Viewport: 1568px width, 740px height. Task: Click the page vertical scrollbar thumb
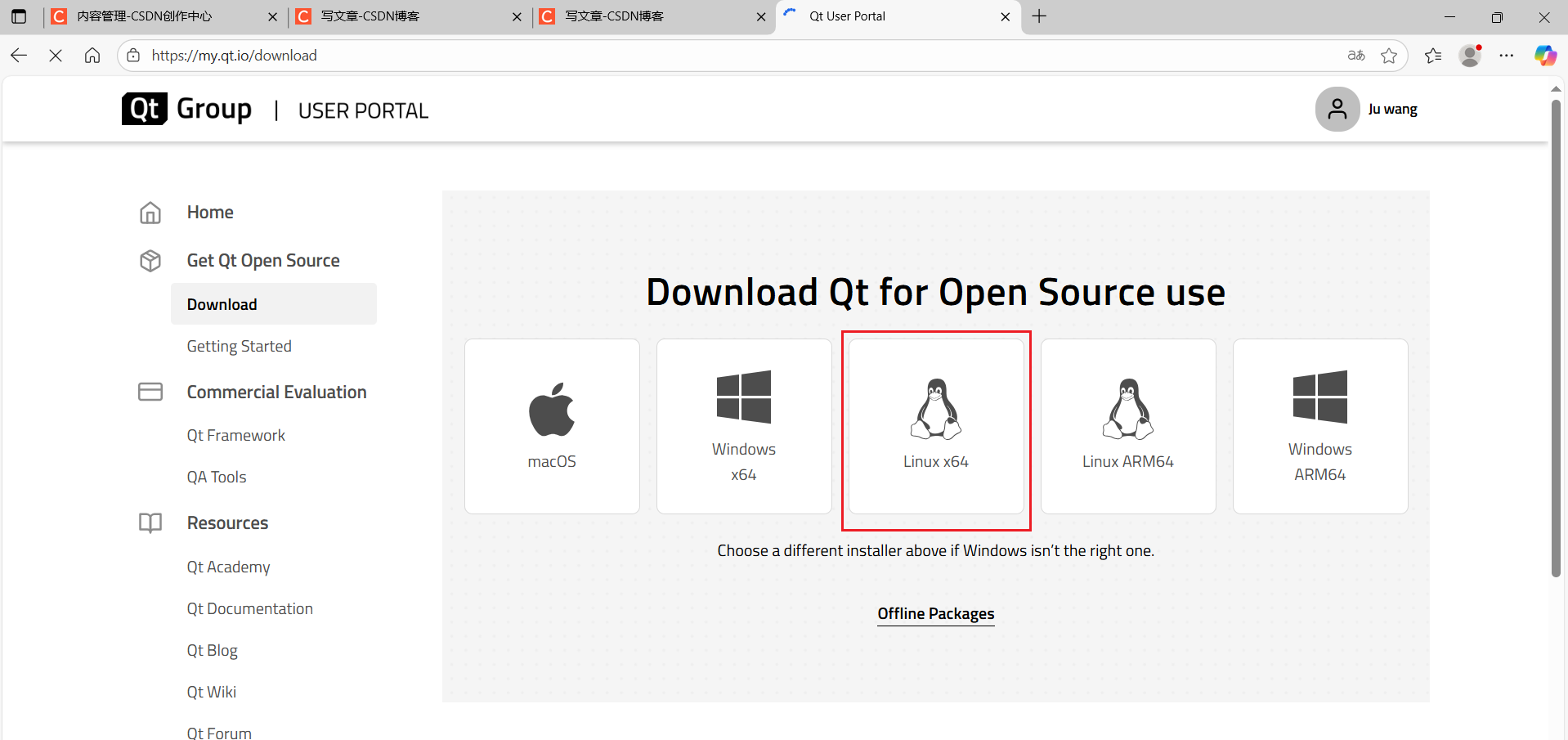(x=1556, y=339)
